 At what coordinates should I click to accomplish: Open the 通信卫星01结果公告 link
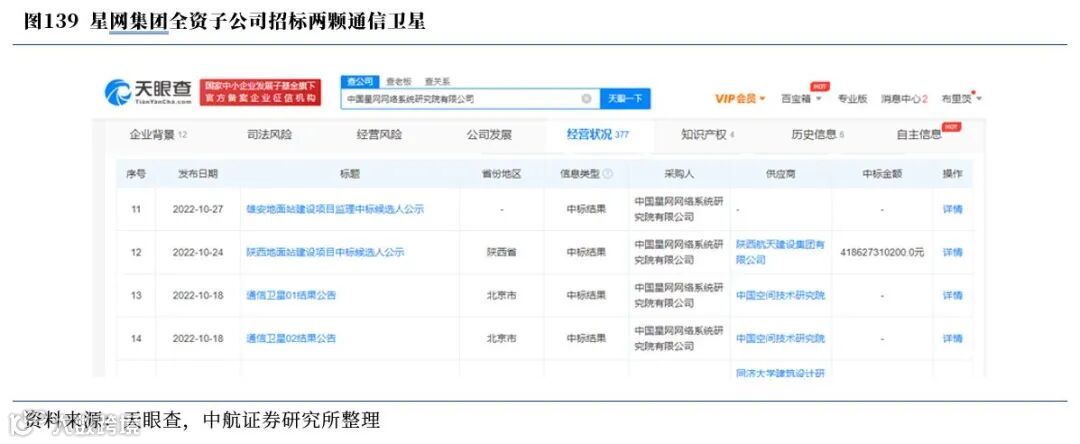point(291,295)
